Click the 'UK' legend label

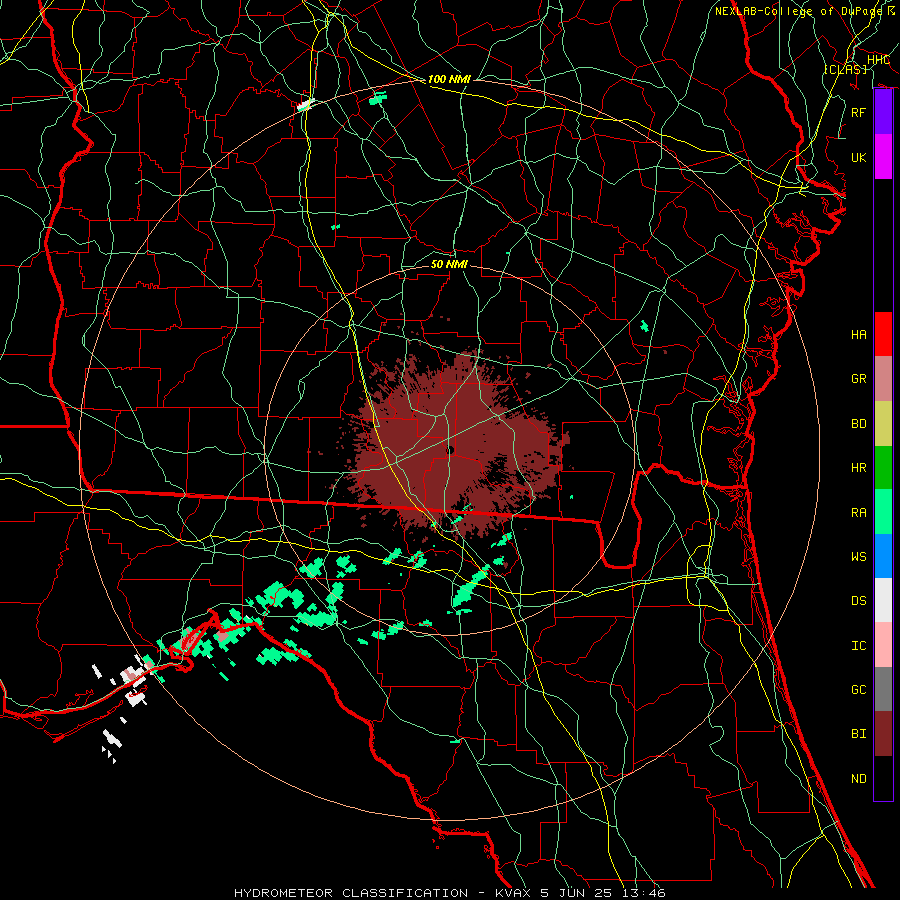point(859,157)
